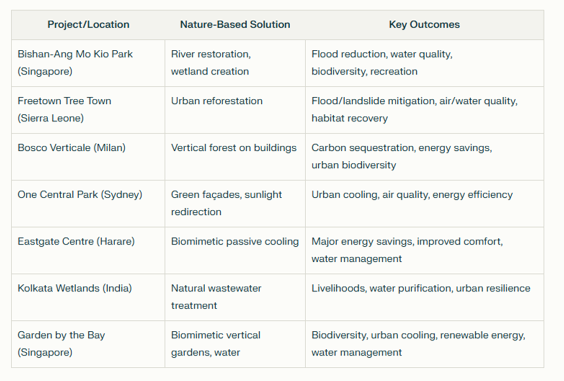This screenshot has width=564, height=381.
Task: Click the Vertical forest on buildings cell
Action: tap(235, 157)
